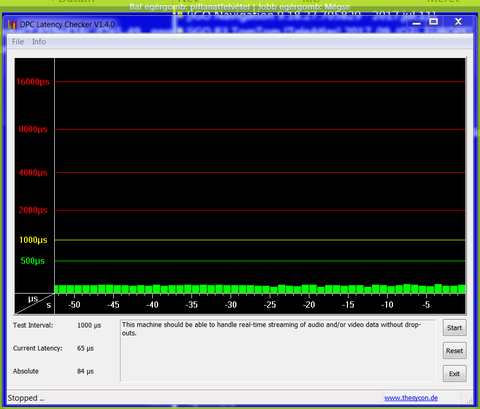Click the Test Interval value 1000 µs
The image size is (480, 409).
click(89, 325)
